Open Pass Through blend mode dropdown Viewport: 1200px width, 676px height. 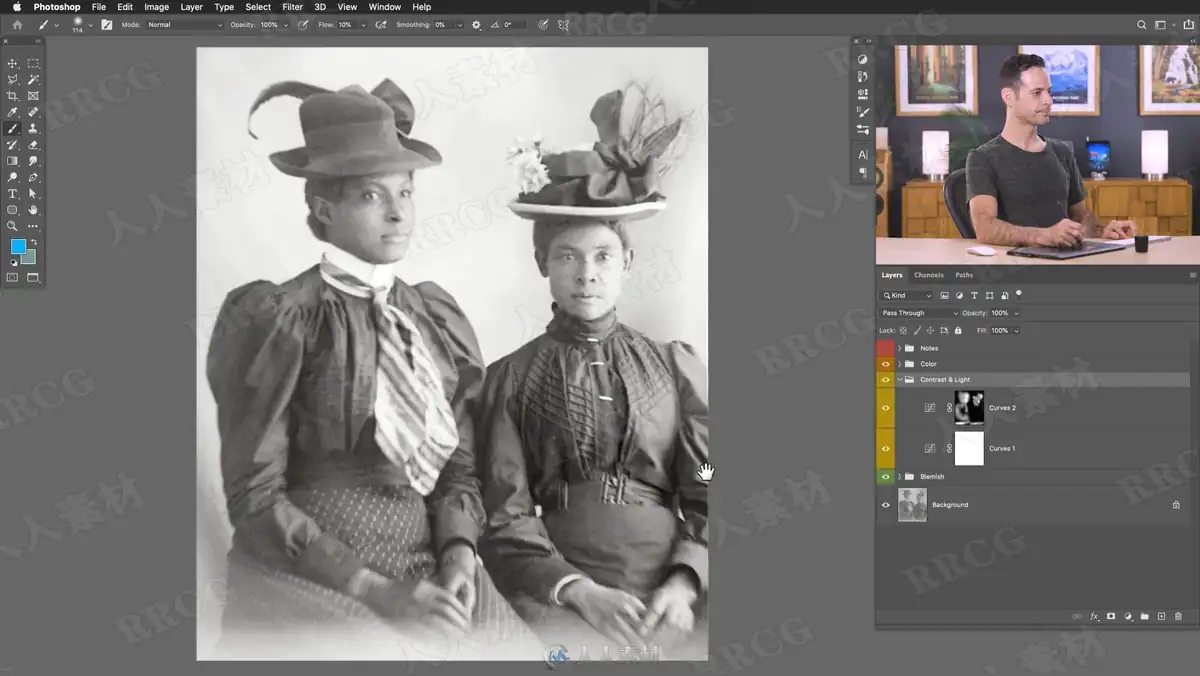[x=919, y=313]
